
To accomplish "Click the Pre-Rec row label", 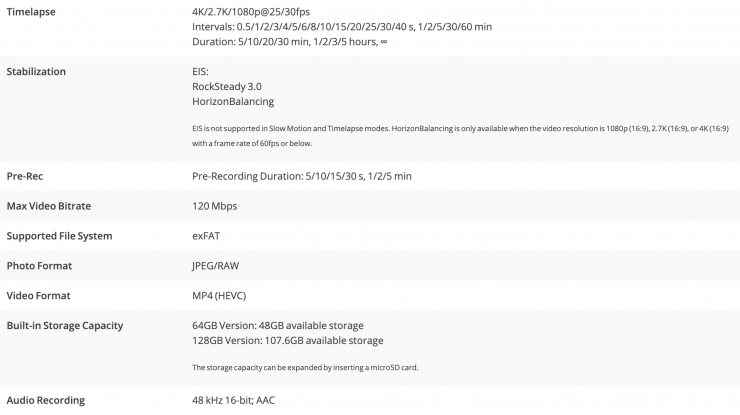I will [25, 176].
